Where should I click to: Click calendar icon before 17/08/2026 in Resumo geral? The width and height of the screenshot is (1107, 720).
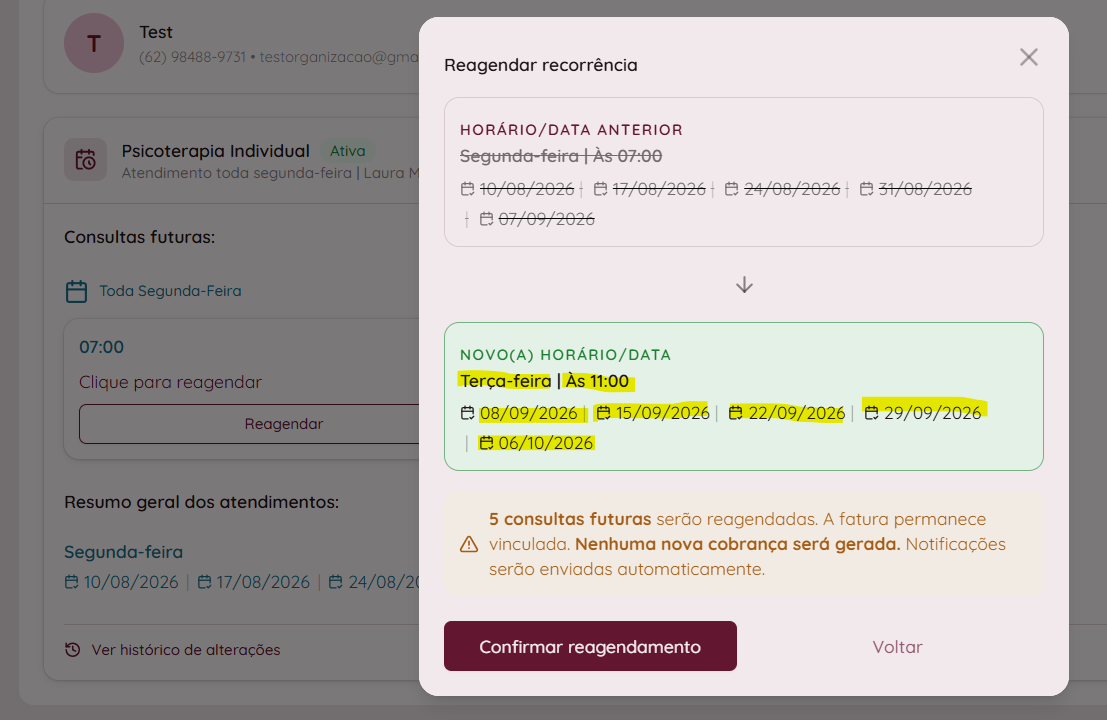[x=204, y=582]
